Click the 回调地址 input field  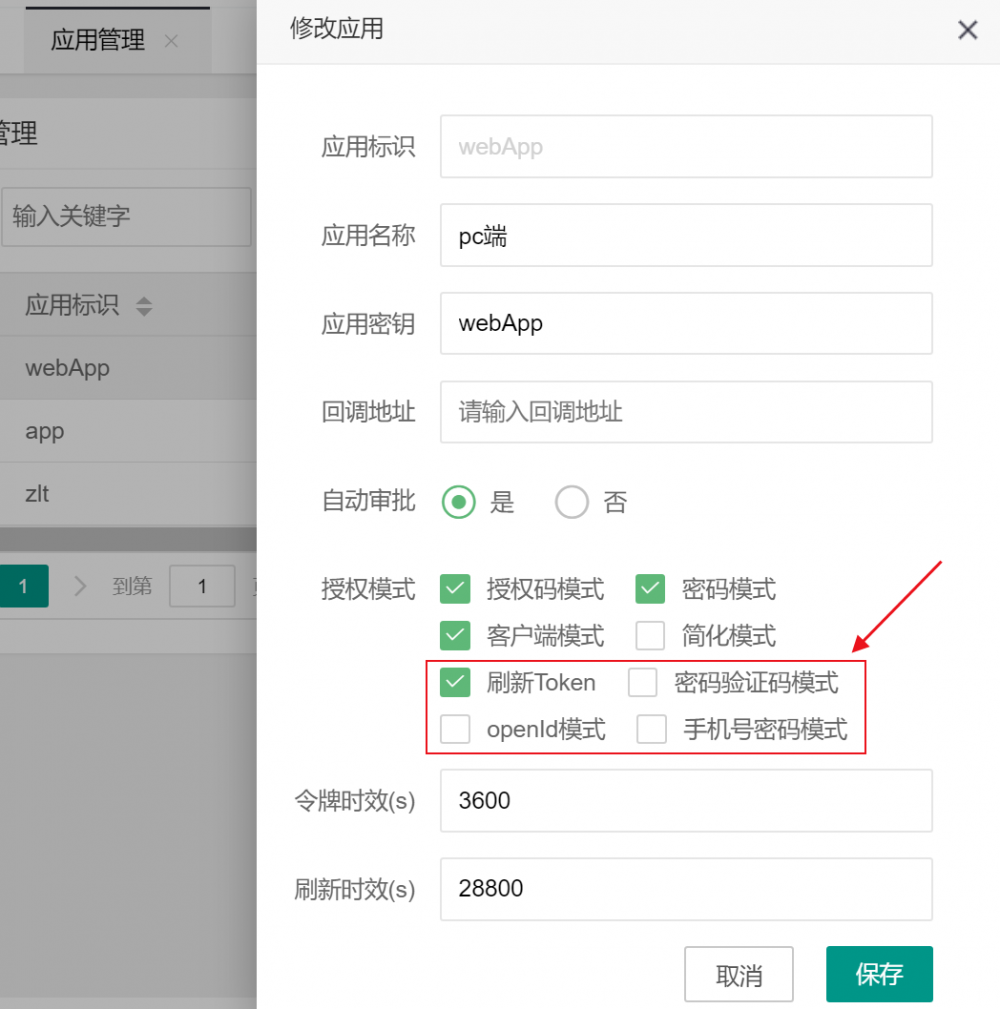click(686, 412)
